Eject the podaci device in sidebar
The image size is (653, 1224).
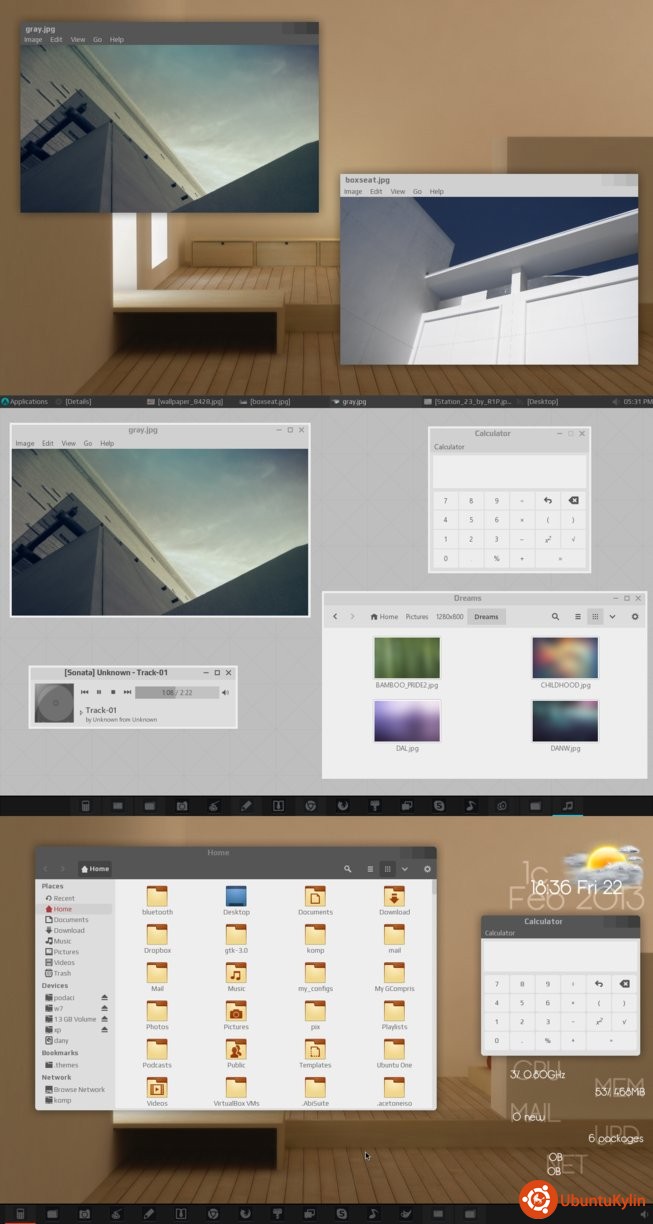click(104, 997)
